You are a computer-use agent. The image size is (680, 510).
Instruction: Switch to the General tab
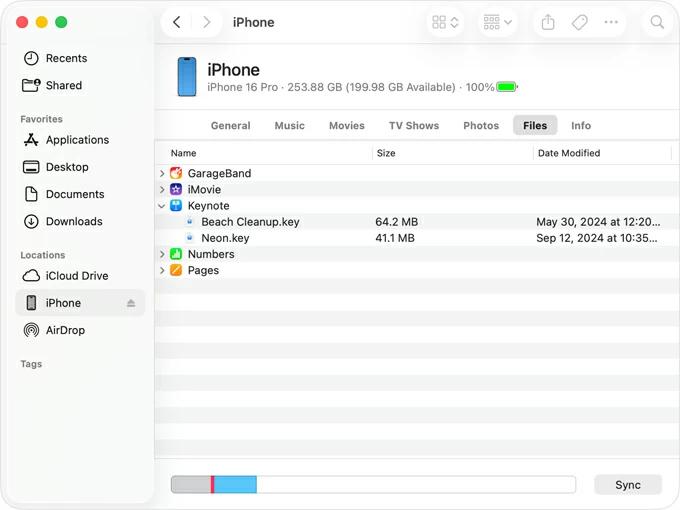(230, 126)
